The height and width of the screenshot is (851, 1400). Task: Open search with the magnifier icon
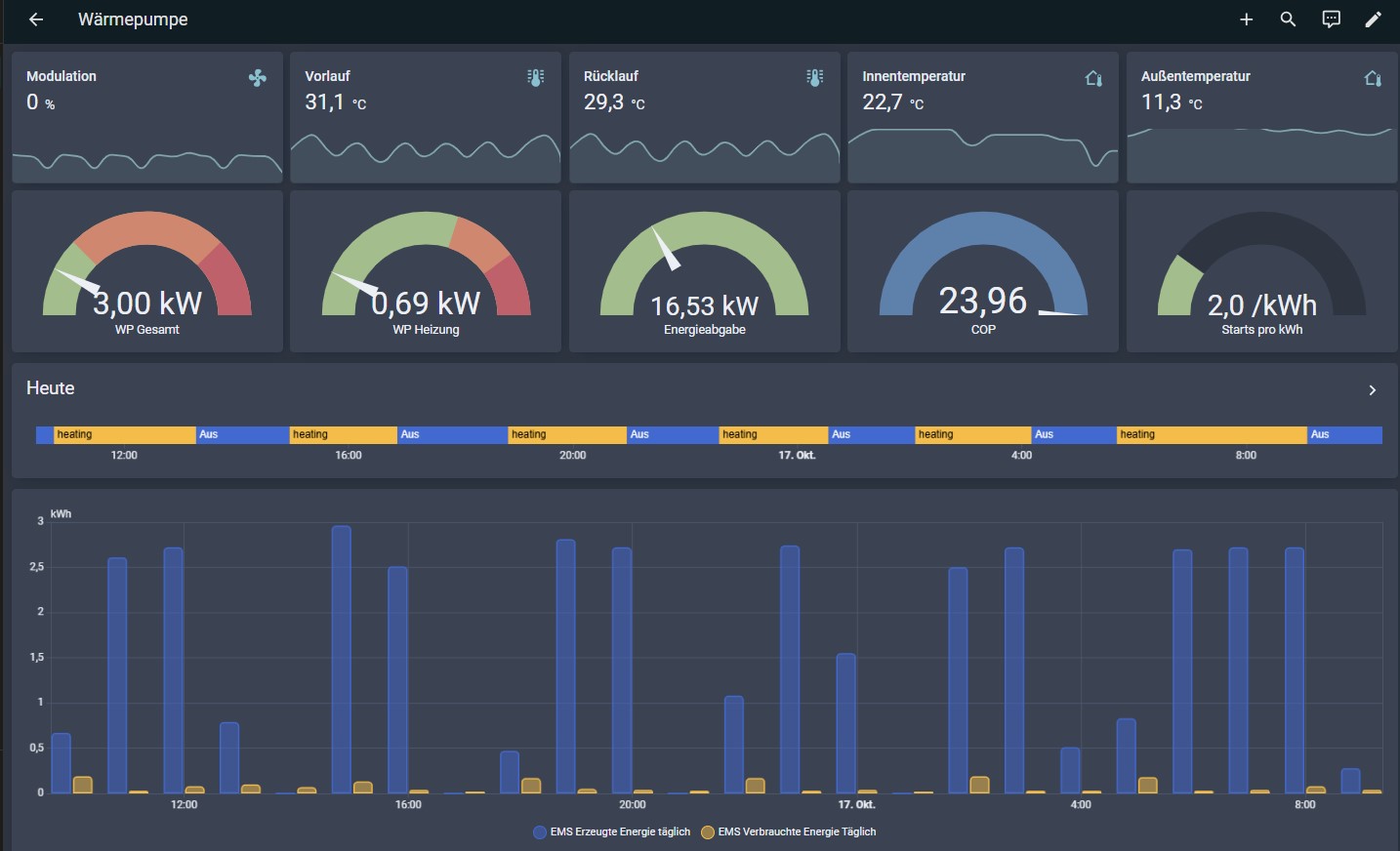tap(1288, 20)
